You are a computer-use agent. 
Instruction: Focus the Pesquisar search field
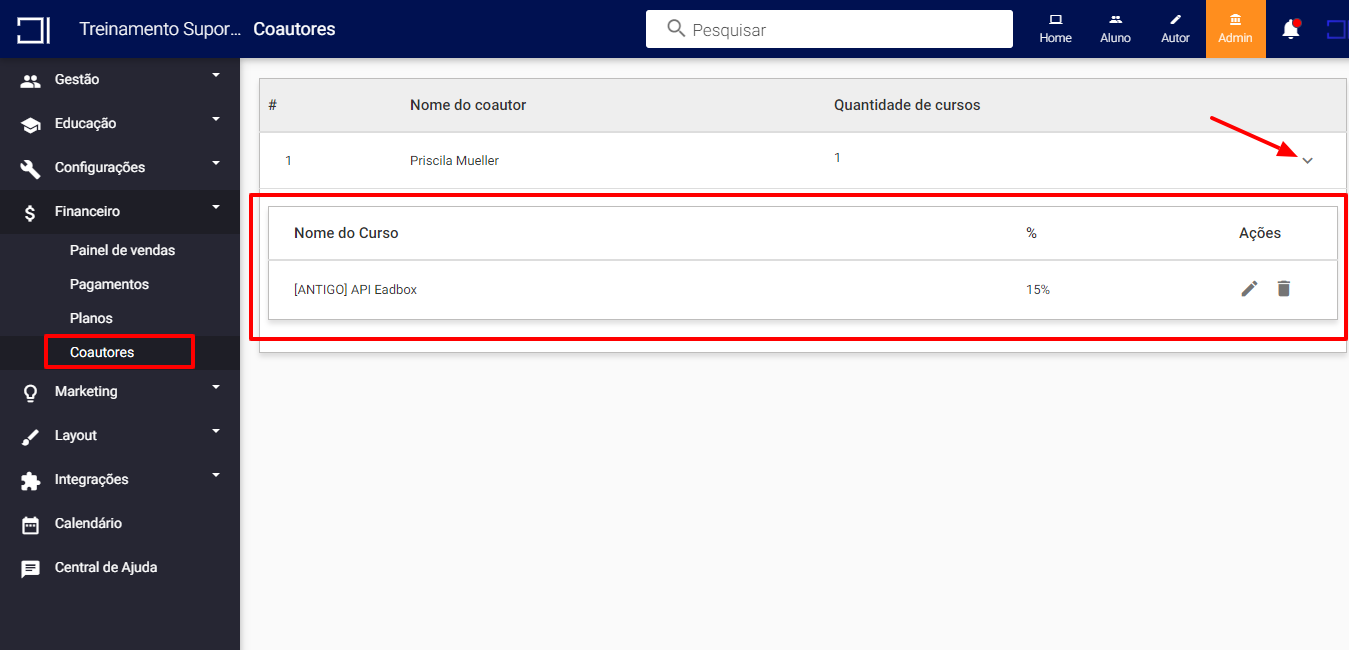coord(829,29)
